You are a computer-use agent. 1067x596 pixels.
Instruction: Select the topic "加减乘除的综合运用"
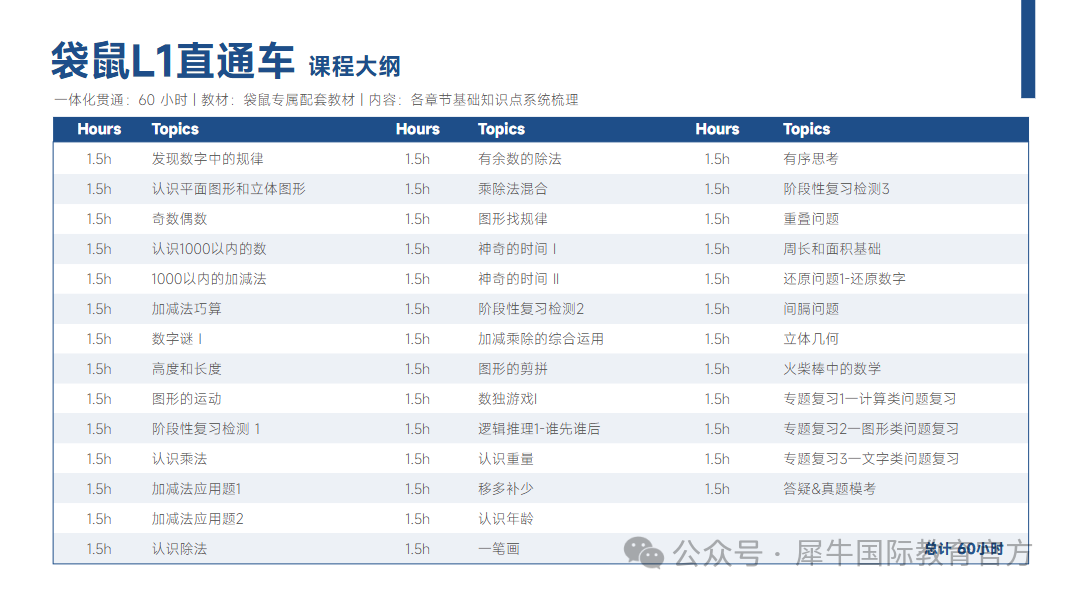pos(541,339)
